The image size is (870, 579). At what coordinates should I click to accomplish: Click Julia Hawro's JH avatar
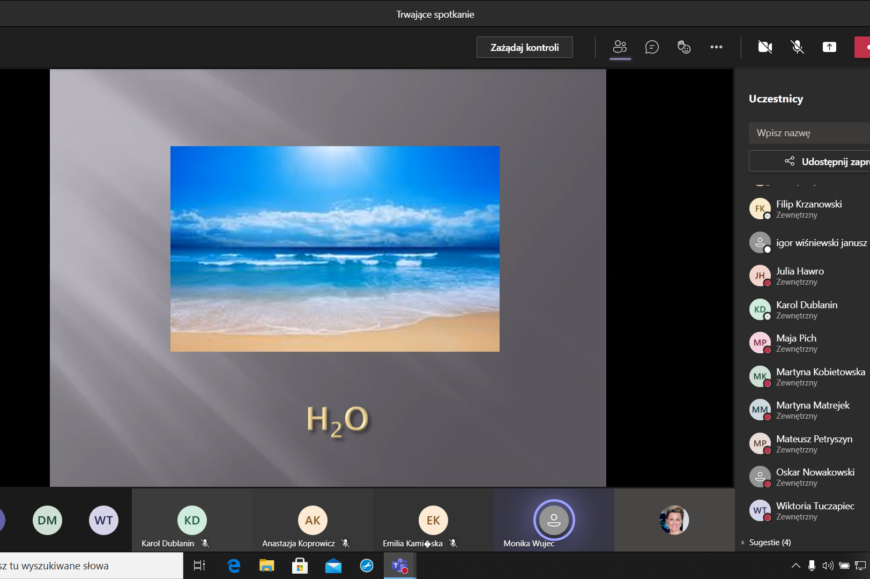[x=760, y=276]
